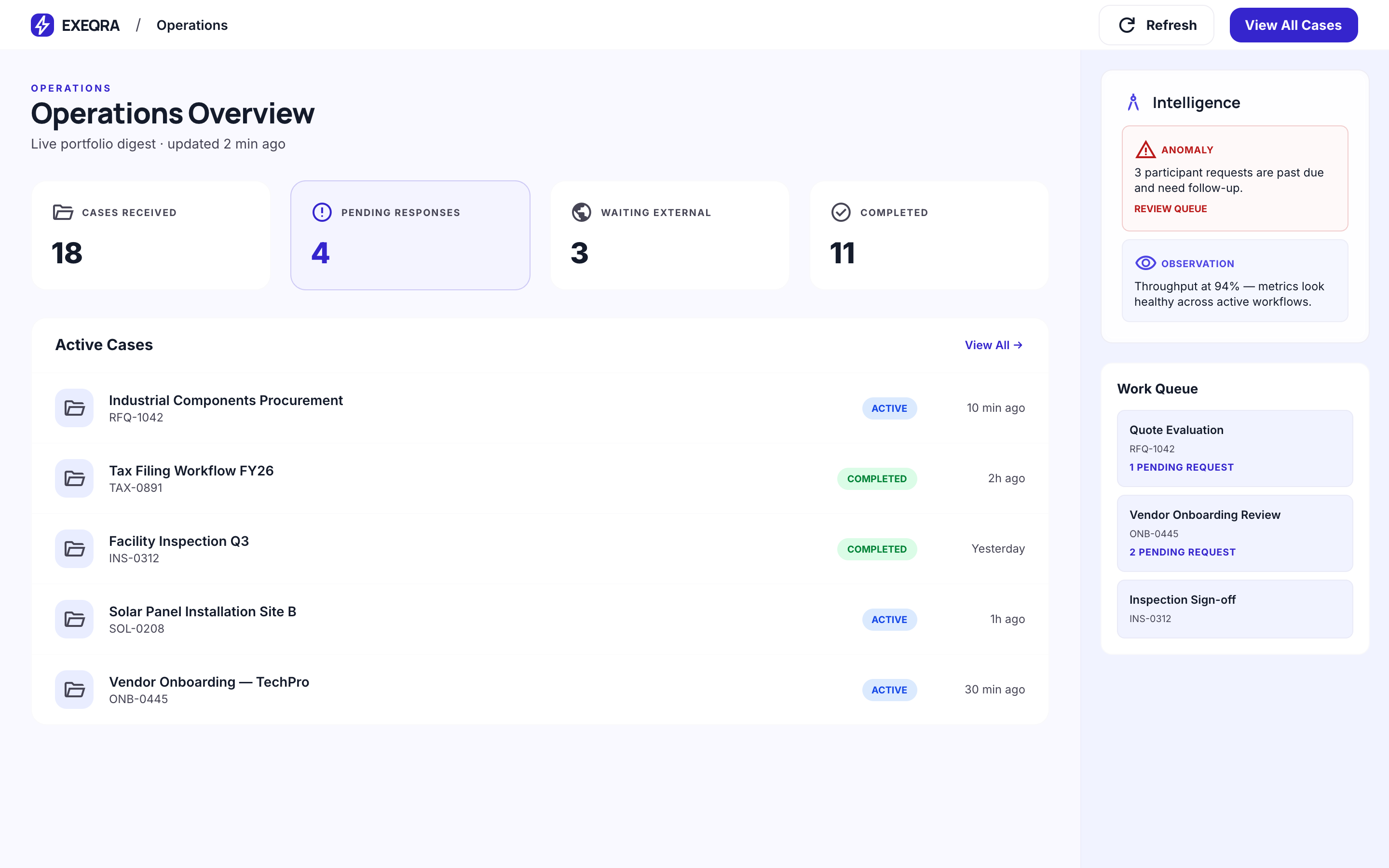Select the Pending Responses card
This screenshot has height=868, width=1389.
410,235
